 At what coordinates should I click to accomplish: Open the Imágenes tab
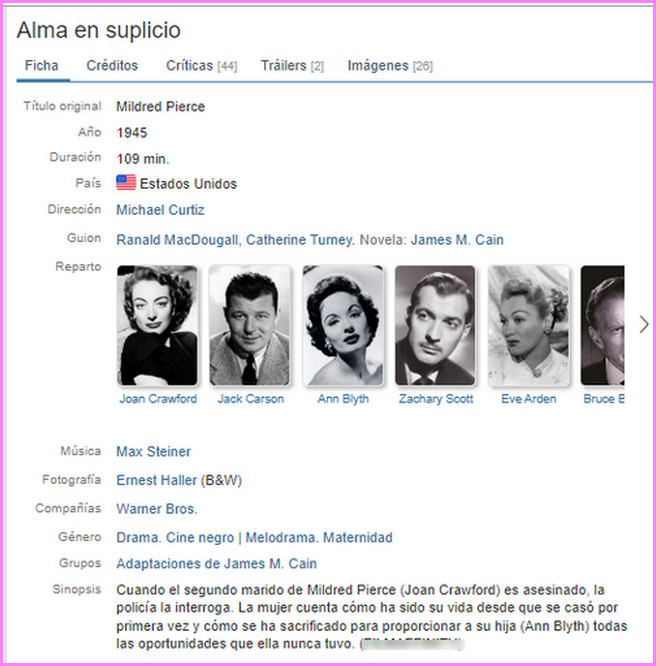(x=390, y=65)
